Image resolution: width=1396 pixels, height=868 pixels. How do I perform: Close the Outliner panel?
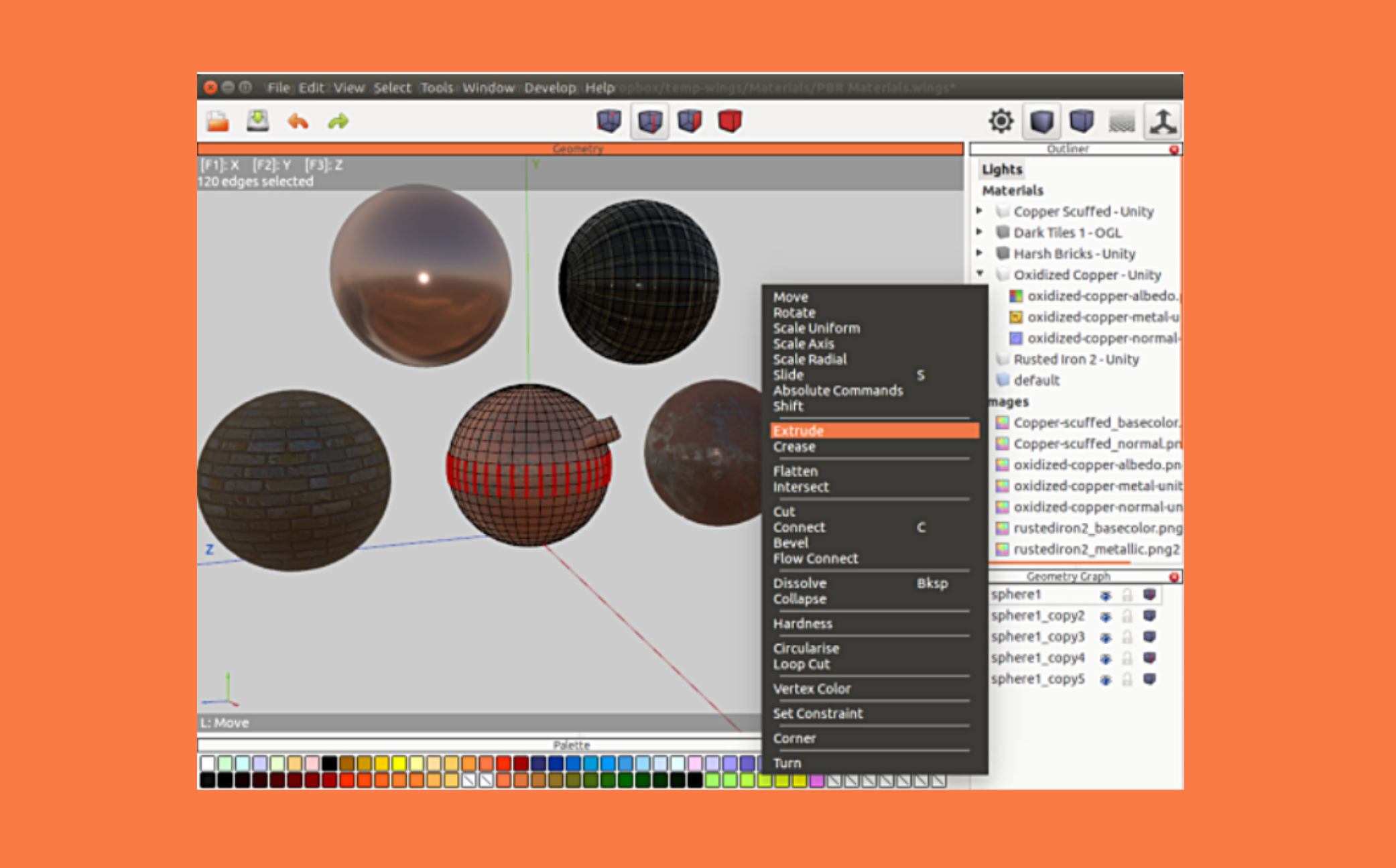pyautogui.click(x=1174, y=149)
